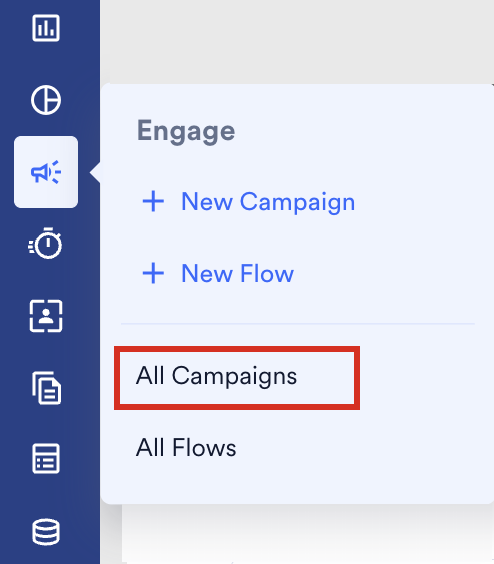494x564 pixels.
Task: Open the table list layout icon
Action: coord(46,459)
